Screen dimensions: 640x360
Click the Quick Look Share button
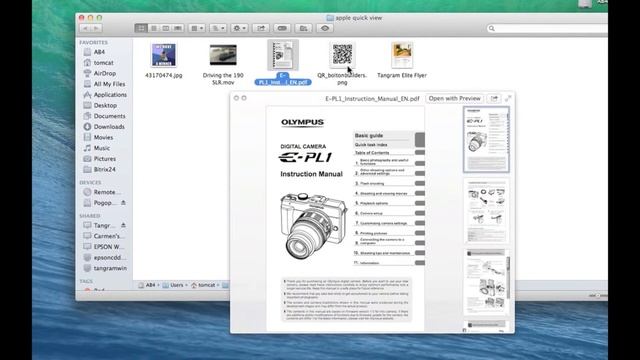tap(494, 98)
